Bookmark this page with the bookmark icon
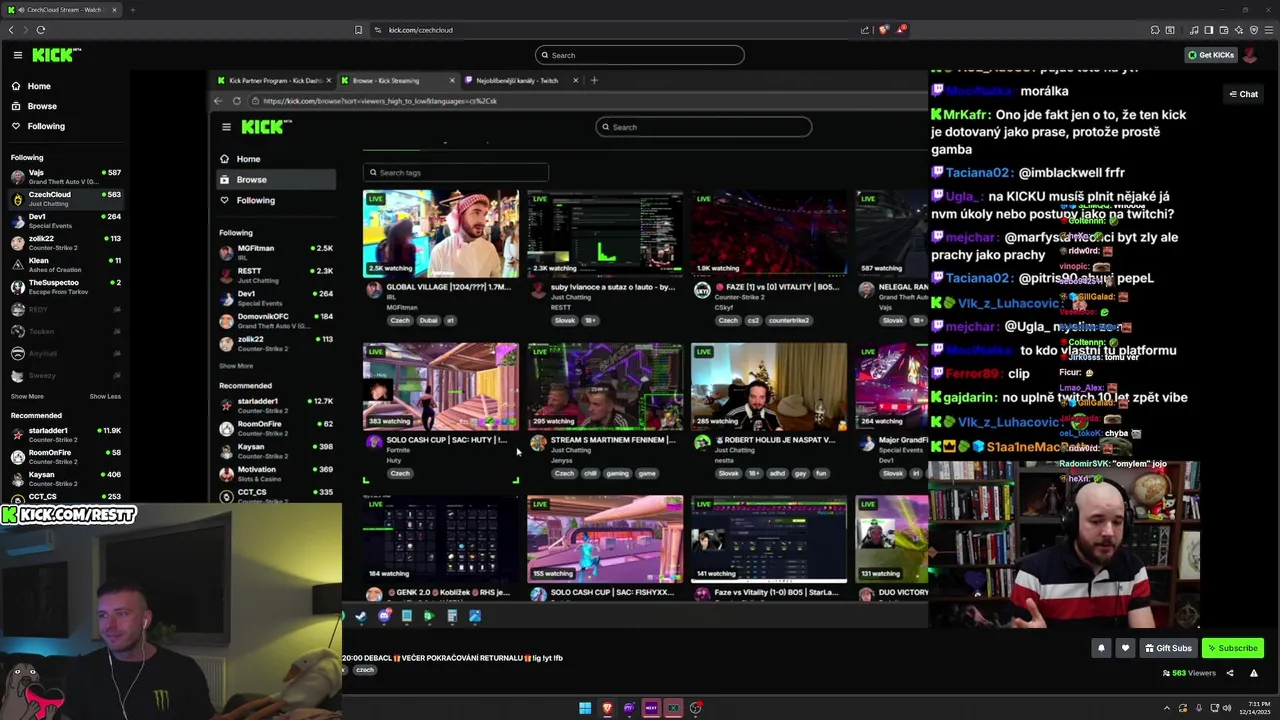 pos(358,30)
